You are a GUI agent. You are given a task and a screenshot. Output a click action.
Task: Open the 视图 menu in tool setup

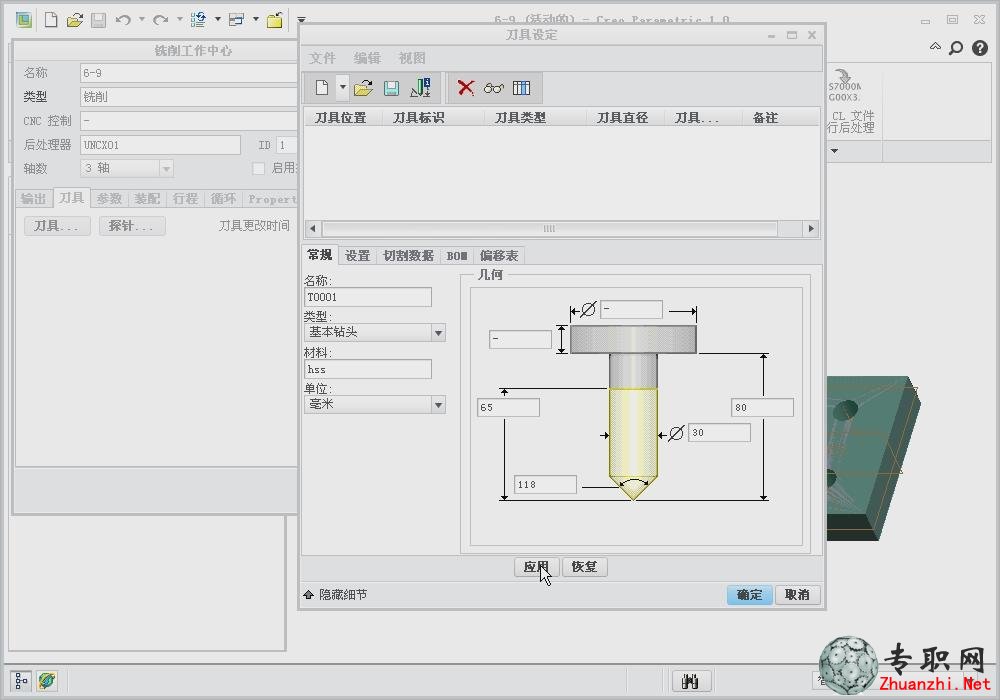412,58
